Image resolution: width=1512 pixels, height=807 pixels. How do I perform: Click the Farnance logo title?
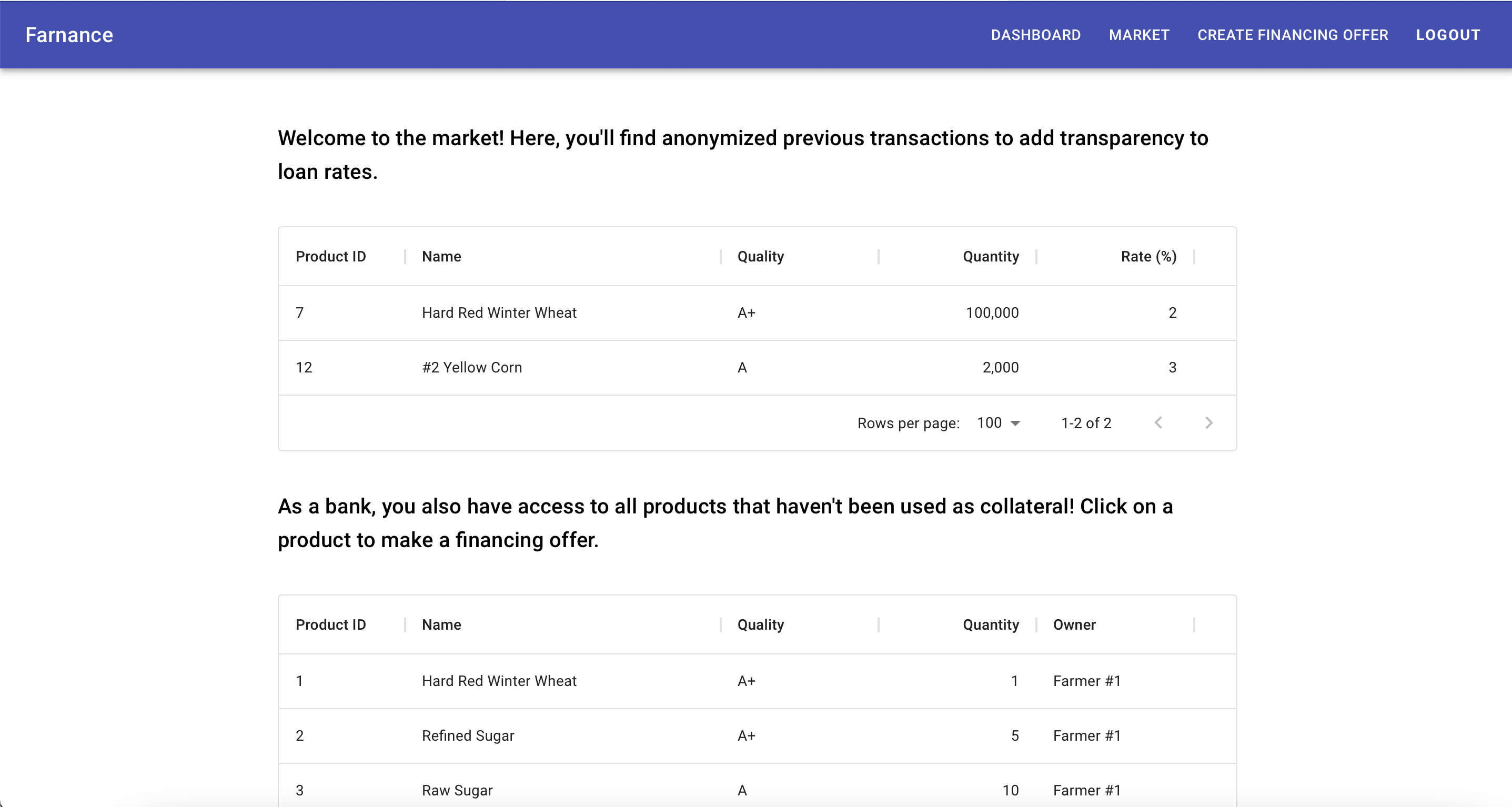point(69,35)
